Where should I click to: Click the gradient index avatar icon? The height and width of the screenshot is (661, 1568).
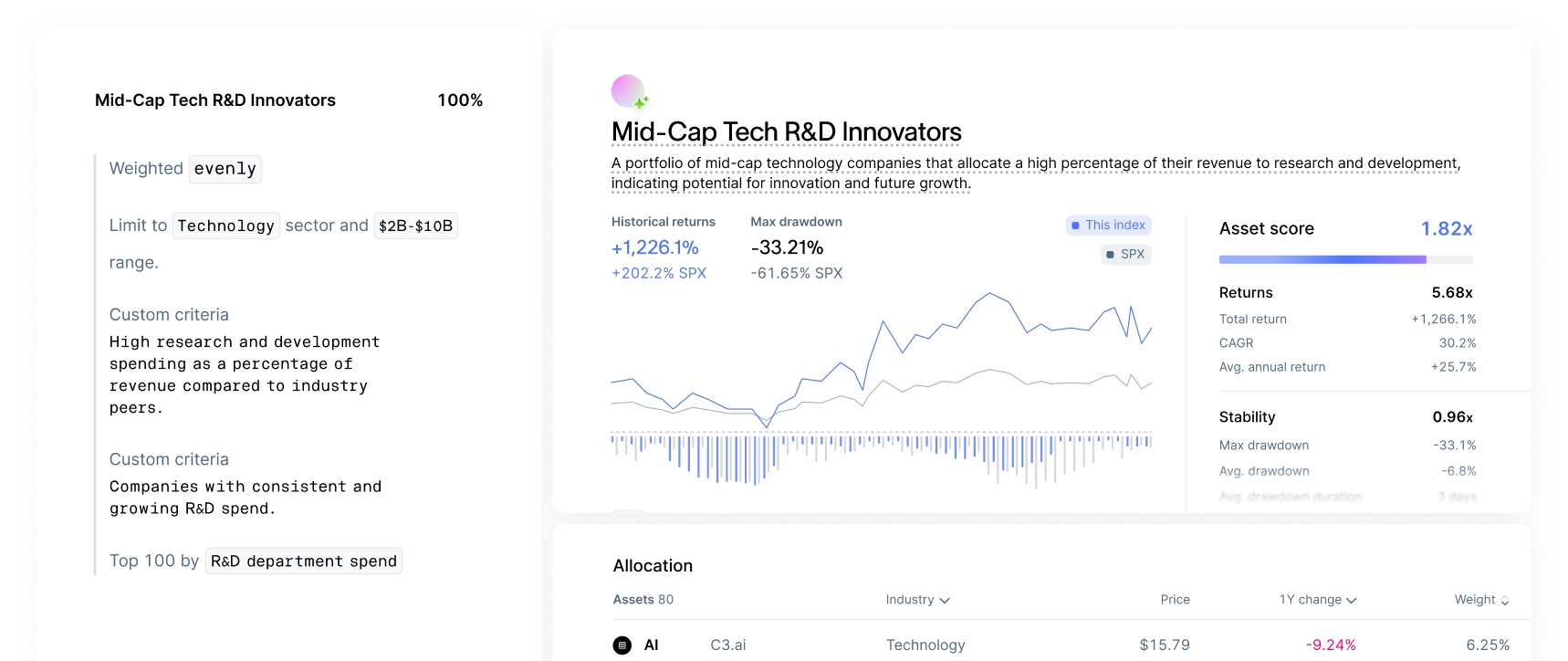627,90
